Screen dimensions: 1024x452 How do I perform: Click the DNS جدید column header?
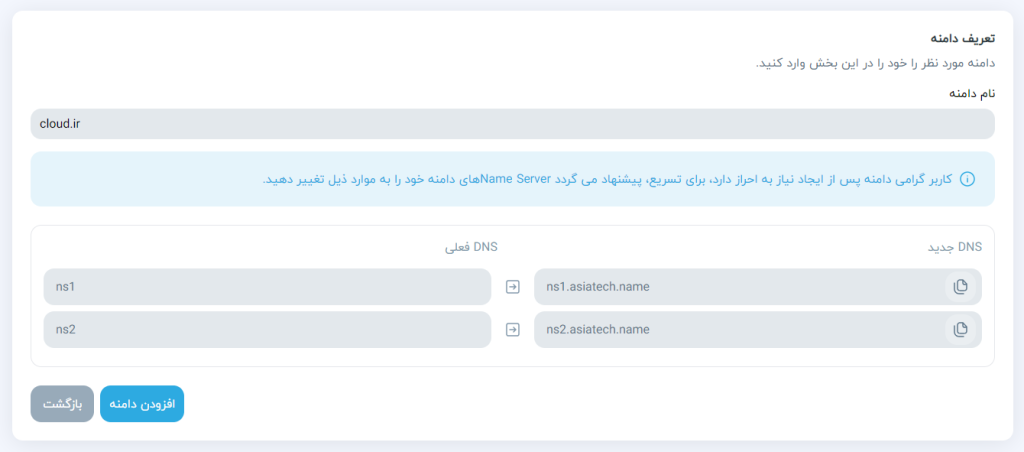956,246
